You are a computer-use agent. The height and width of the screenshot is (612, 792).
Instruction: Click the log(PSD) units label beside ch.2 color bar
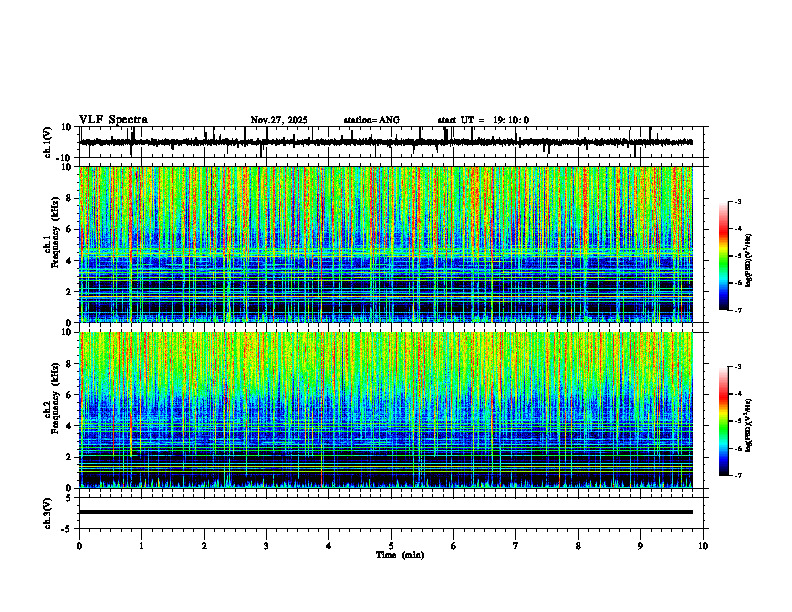[749, 425]
